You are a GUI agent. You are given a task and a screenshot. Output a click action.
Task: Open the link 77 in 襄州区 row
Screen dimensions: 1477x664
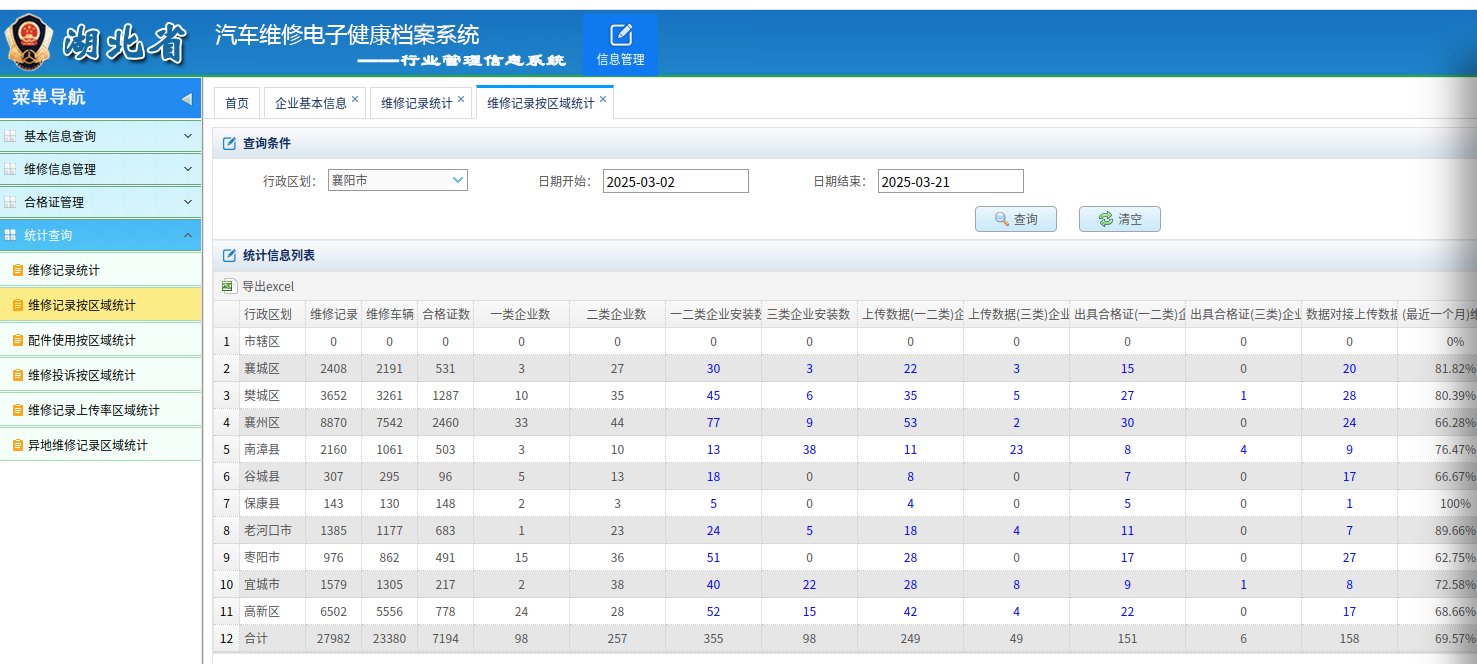coord(714,423)
